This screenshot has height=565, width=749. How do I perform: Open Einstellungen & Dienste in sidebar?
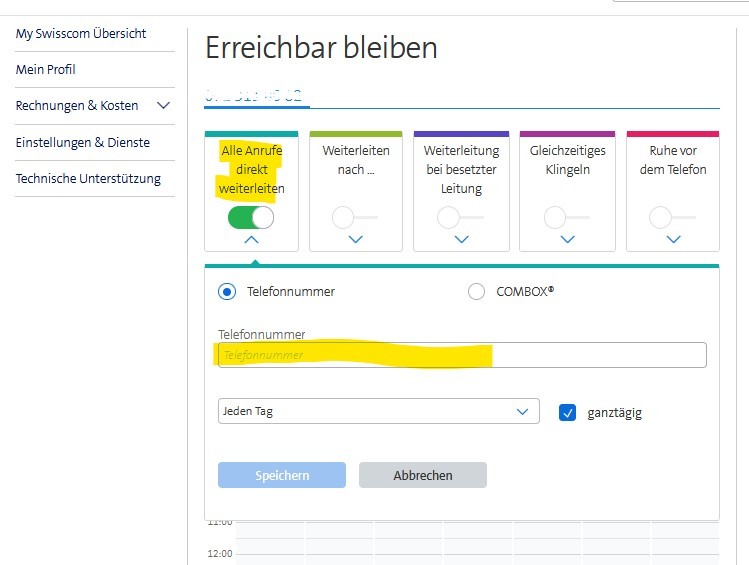[83, 142]
